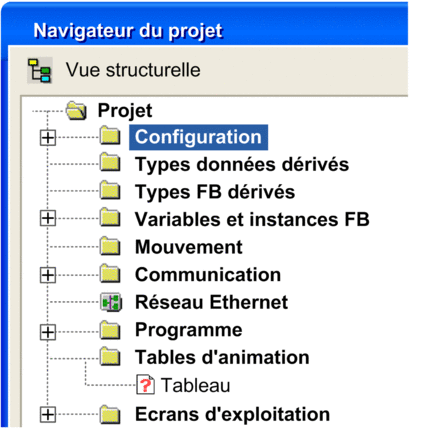Select the Tableau animation table entry
The image size is (421, 436).
pyautogui.click(x=196, y=385)
